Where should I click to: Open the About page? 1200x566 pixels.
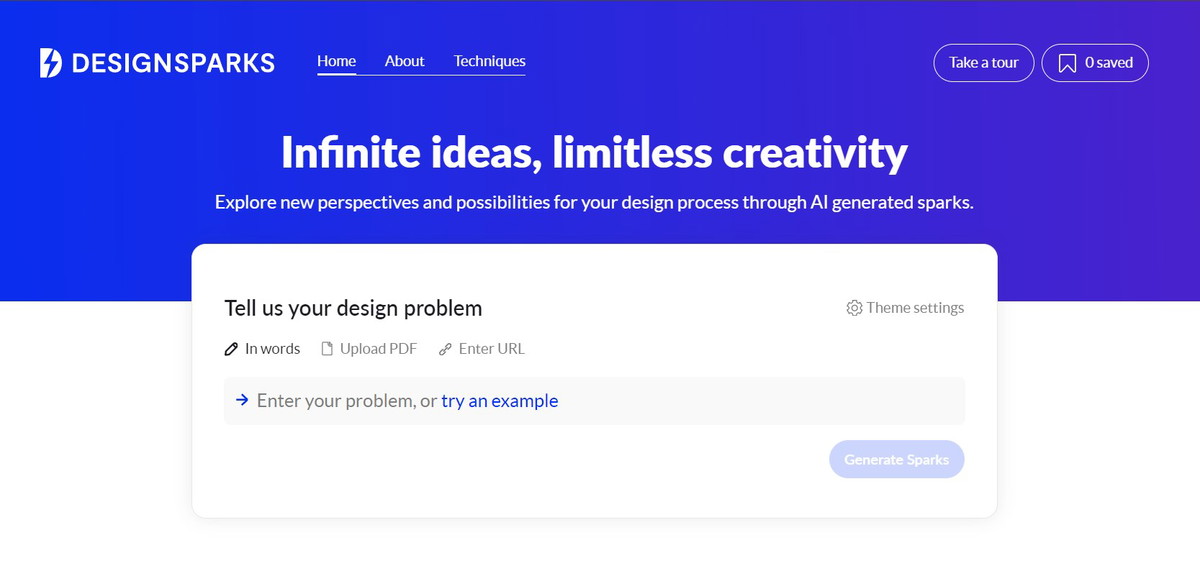[x=404, y=61]
